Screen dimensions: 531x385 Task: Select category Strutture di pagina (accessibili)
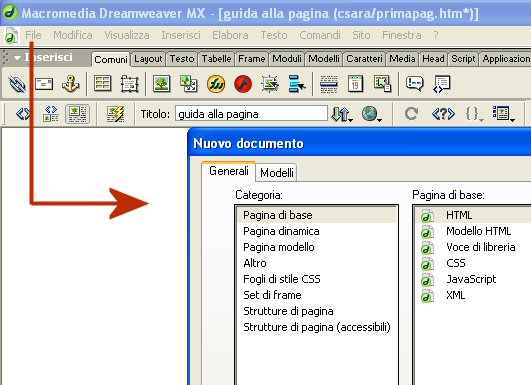click(317, 327)
